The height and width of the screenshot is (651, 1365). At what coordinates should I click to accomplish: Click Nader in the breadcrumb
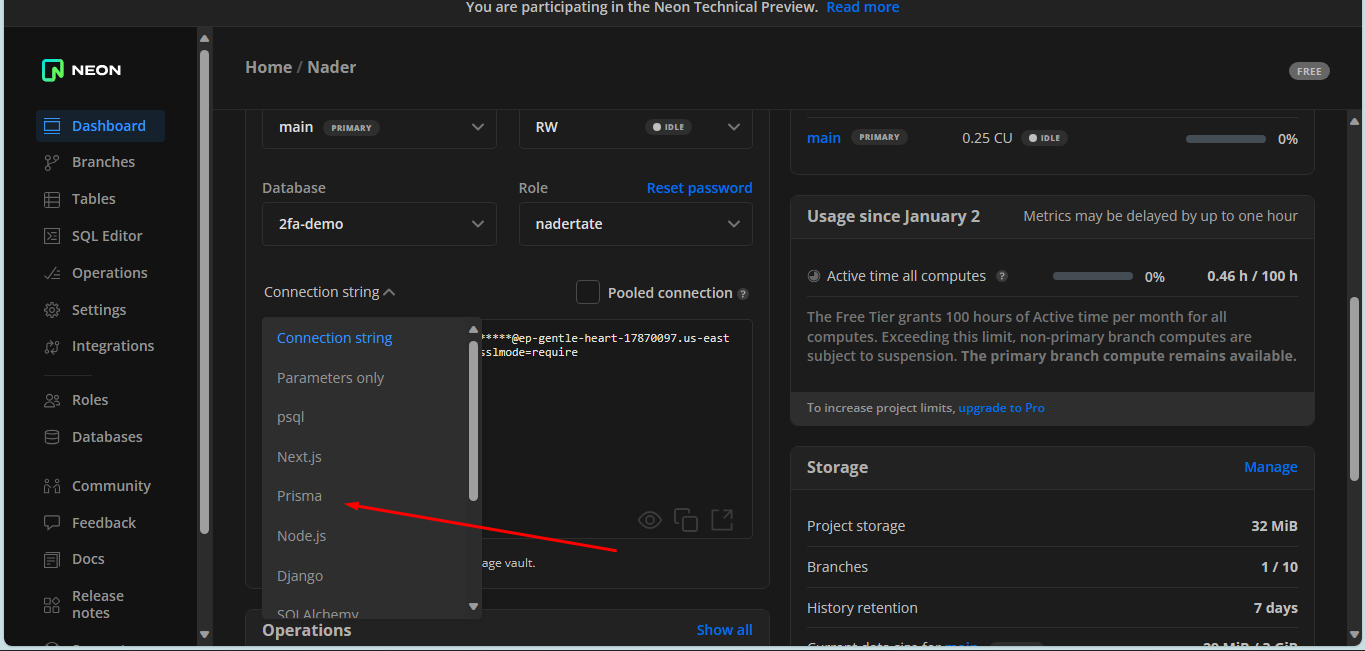click(x=332, y=67)
